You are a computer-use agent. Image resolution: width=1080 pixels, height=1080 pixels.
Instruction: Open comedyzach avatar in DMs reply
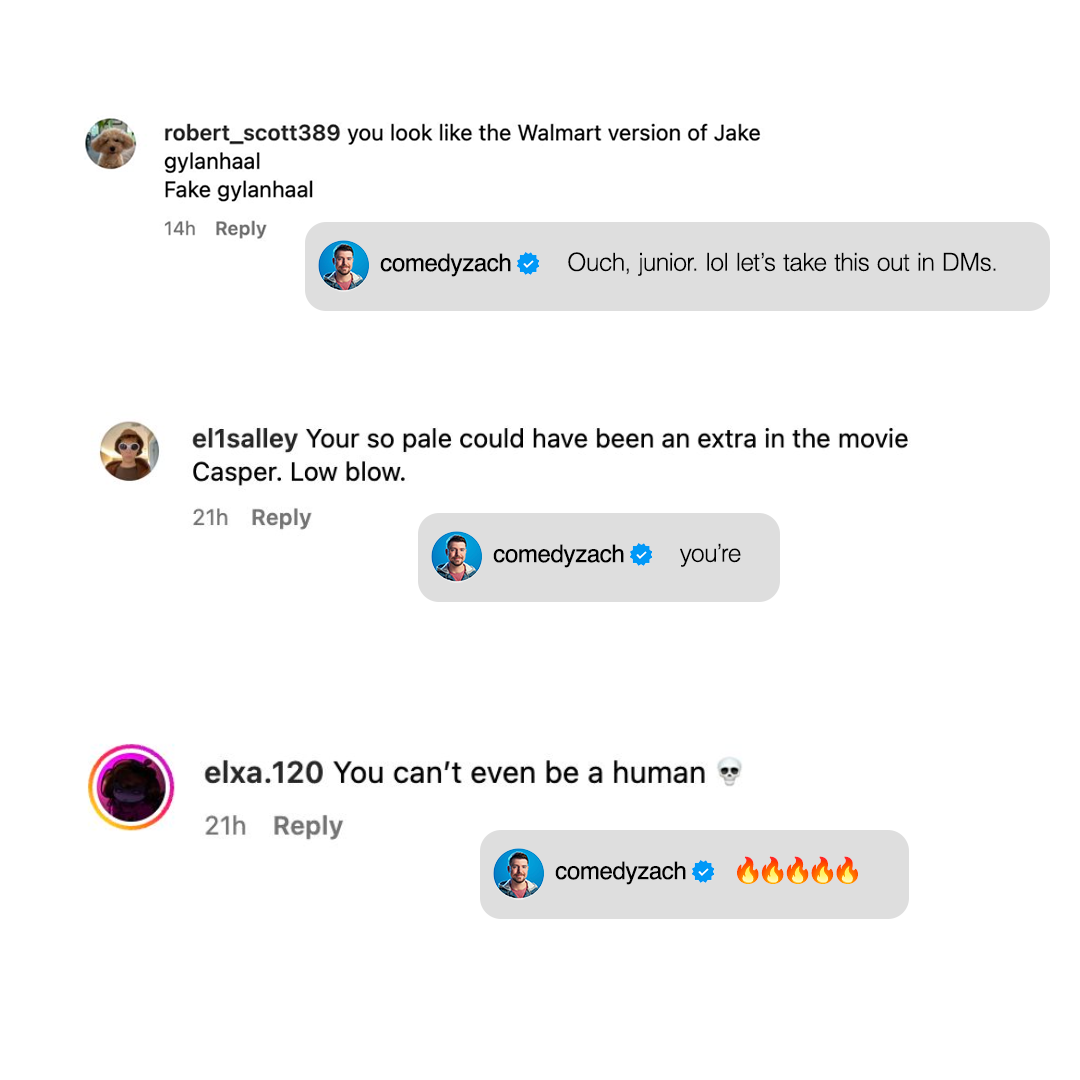click(344, 265)
